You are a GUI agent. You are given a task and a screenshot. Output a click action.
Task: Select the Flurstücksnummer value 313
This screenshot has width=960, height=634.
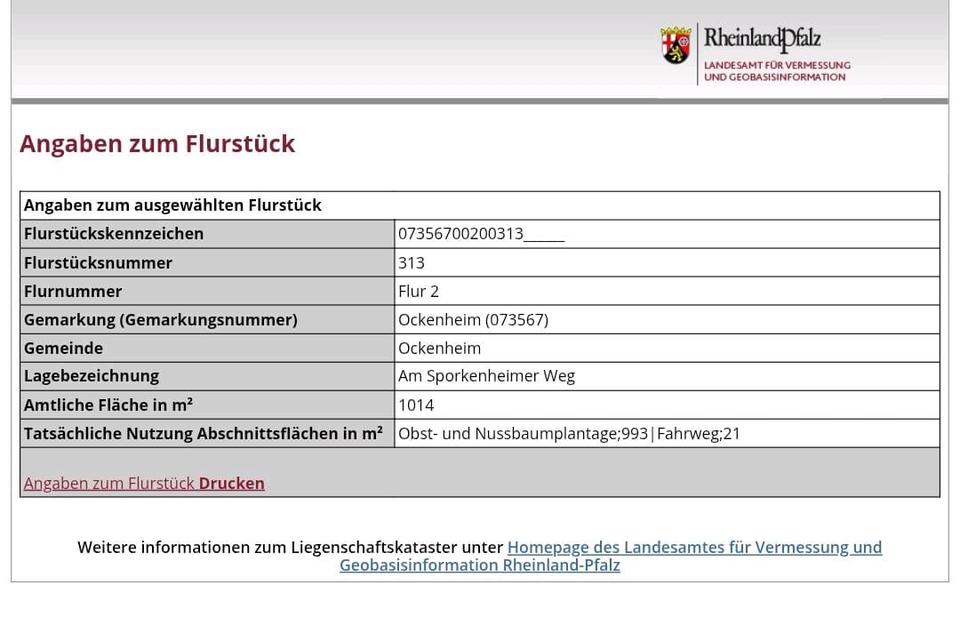pos(411,263)
